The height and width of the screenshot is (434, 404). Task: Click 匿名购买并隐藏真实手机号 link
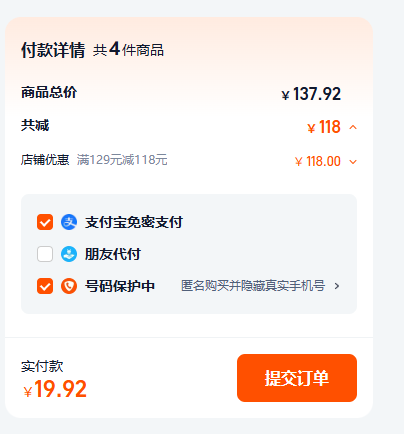coord(253,286)
